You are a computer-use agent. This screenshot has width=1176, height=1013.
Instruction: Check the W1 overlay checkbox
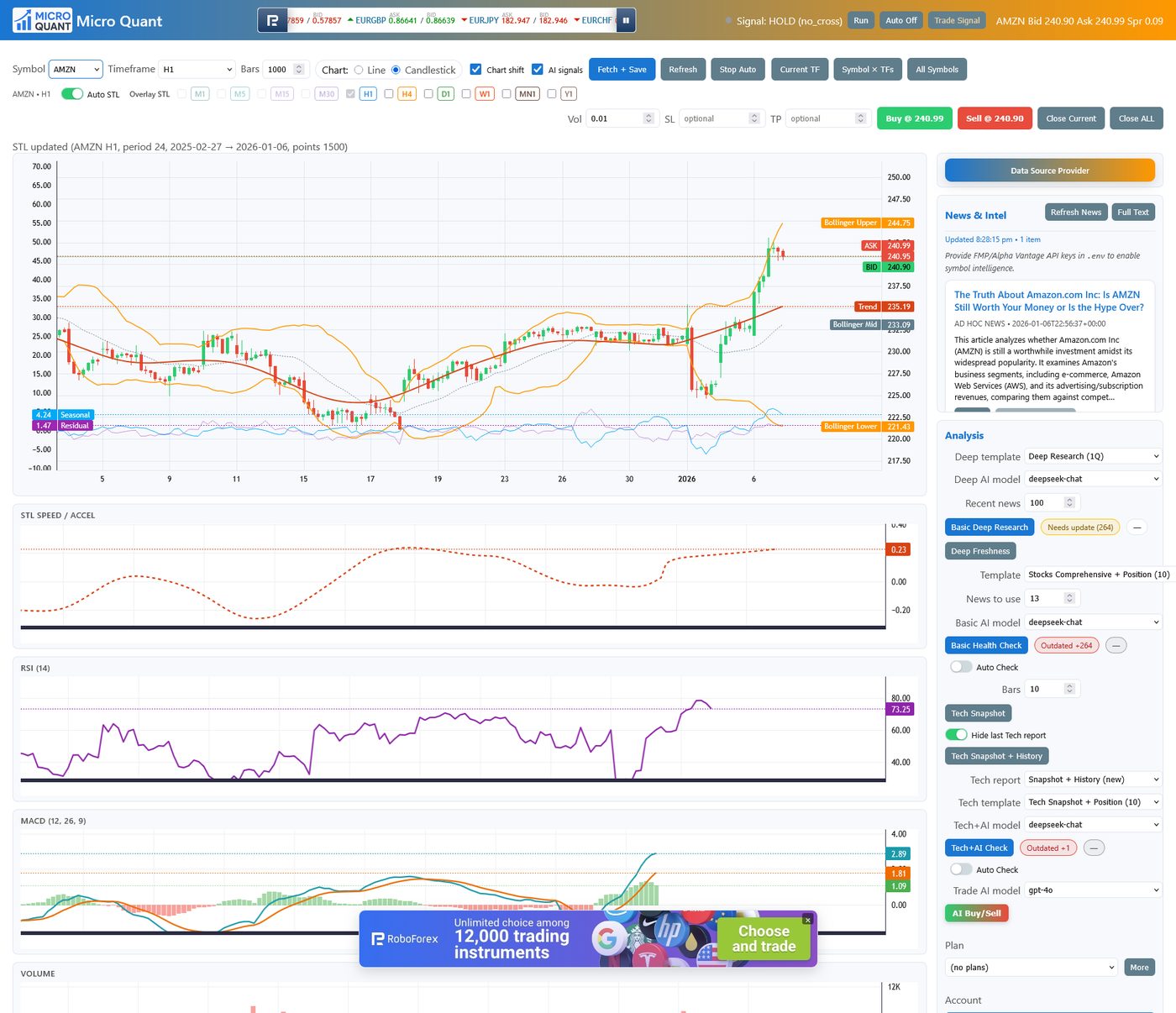coord(466,94)
